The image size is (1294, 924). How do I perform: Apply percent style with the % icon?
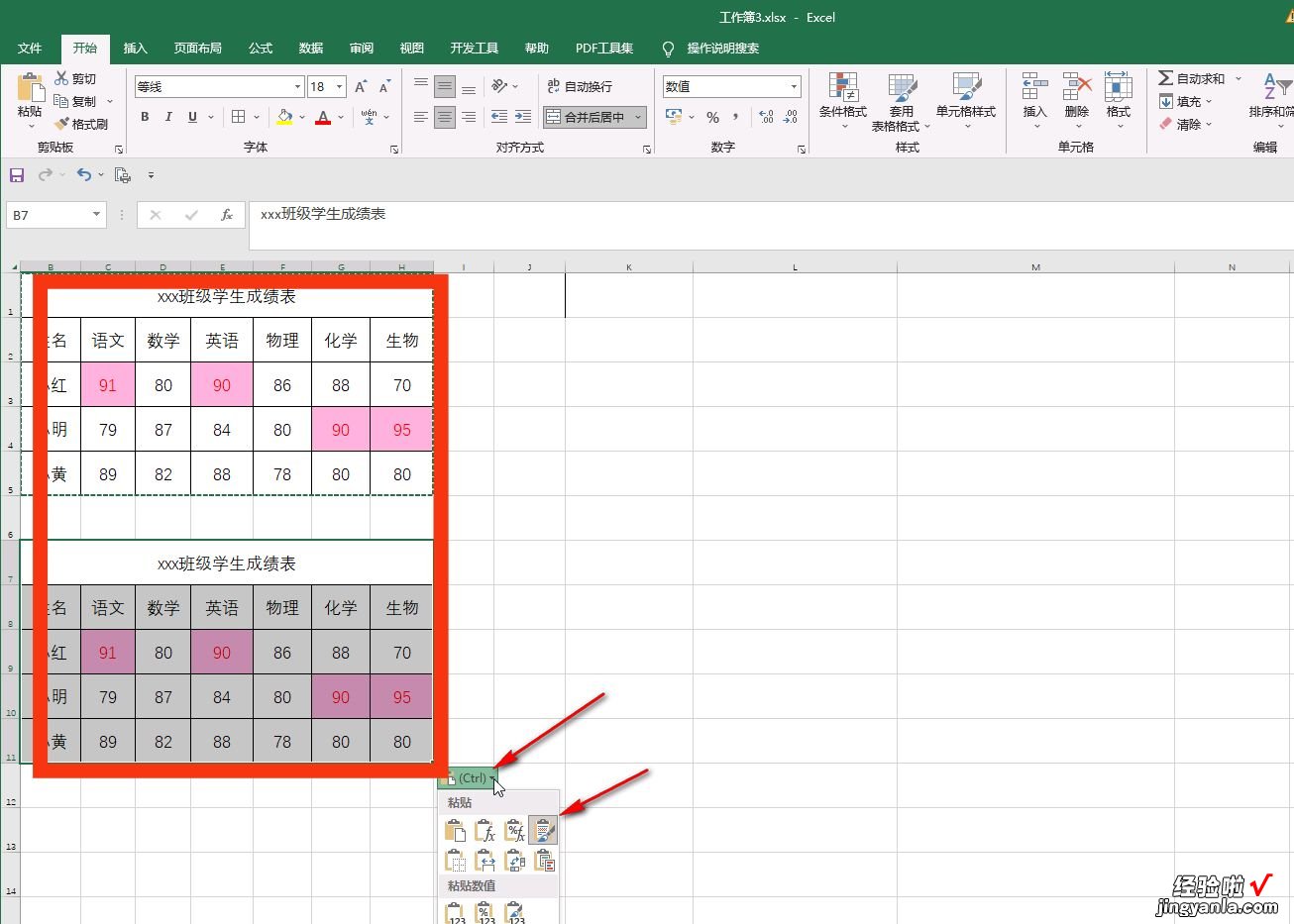[x=712, y=117]
